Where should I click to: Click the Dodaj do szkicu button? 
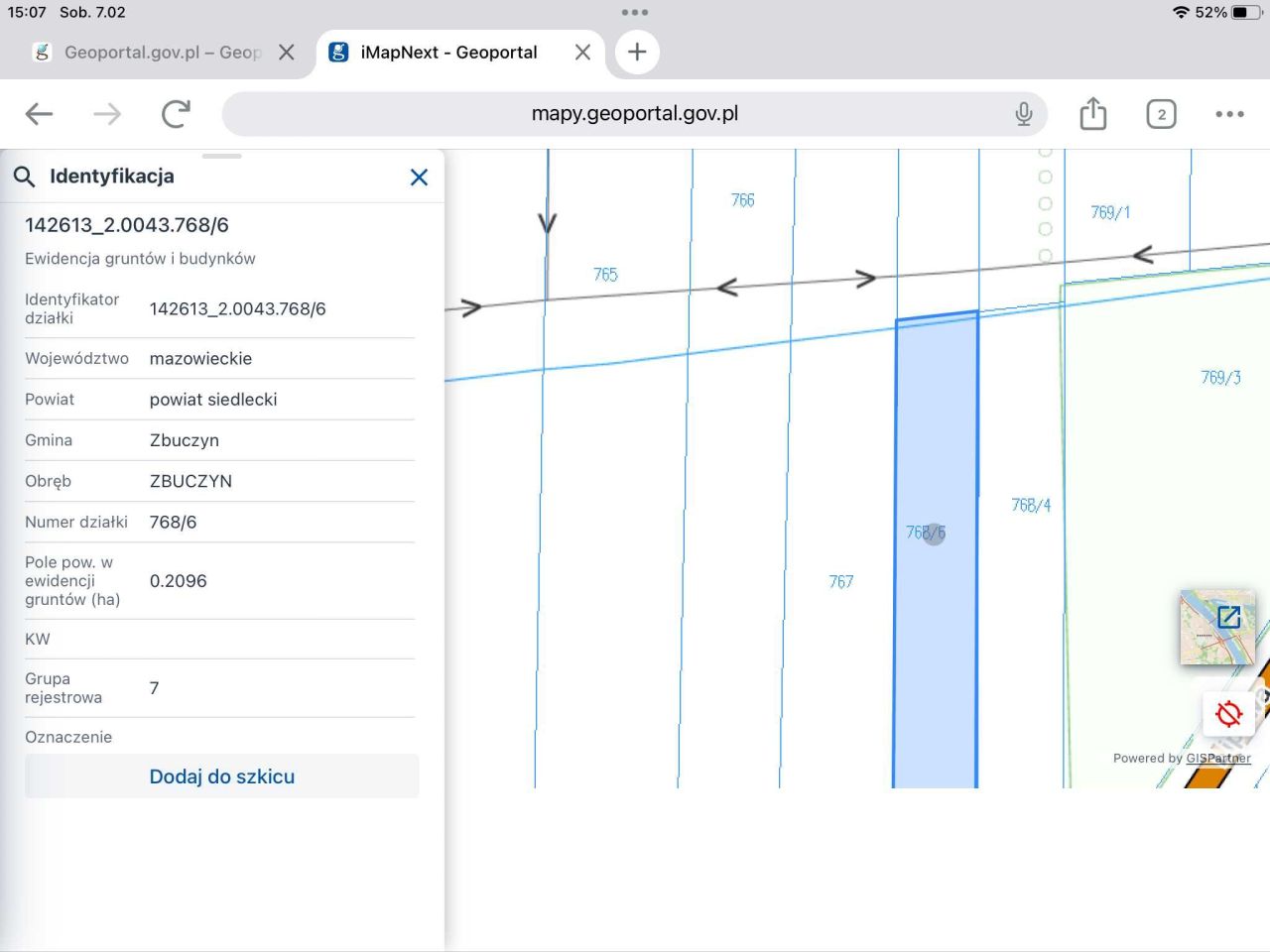(222, 776)
